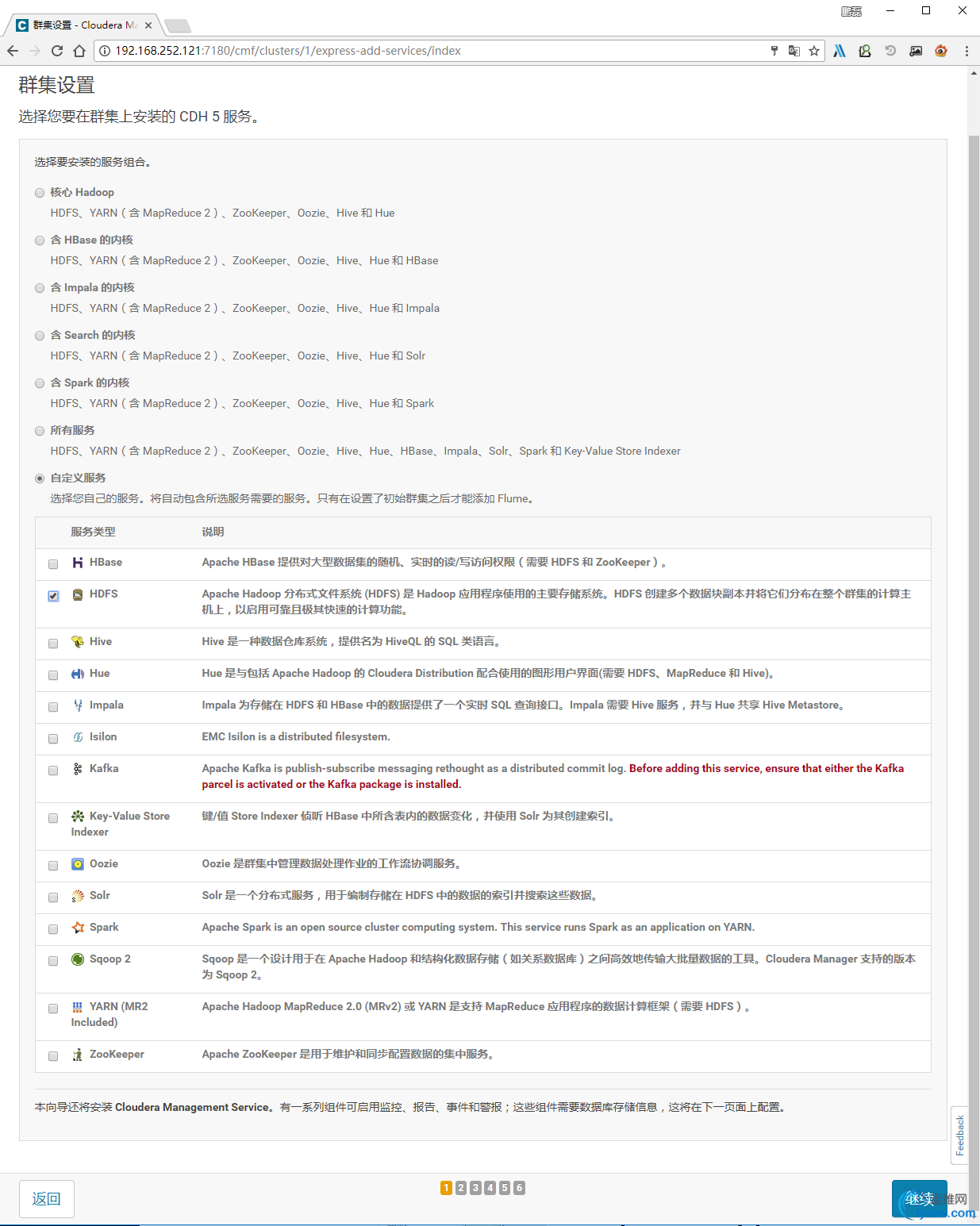Select the 所有服务 radio option
This screenshot has width=980, height=1226.
[40, 431]
